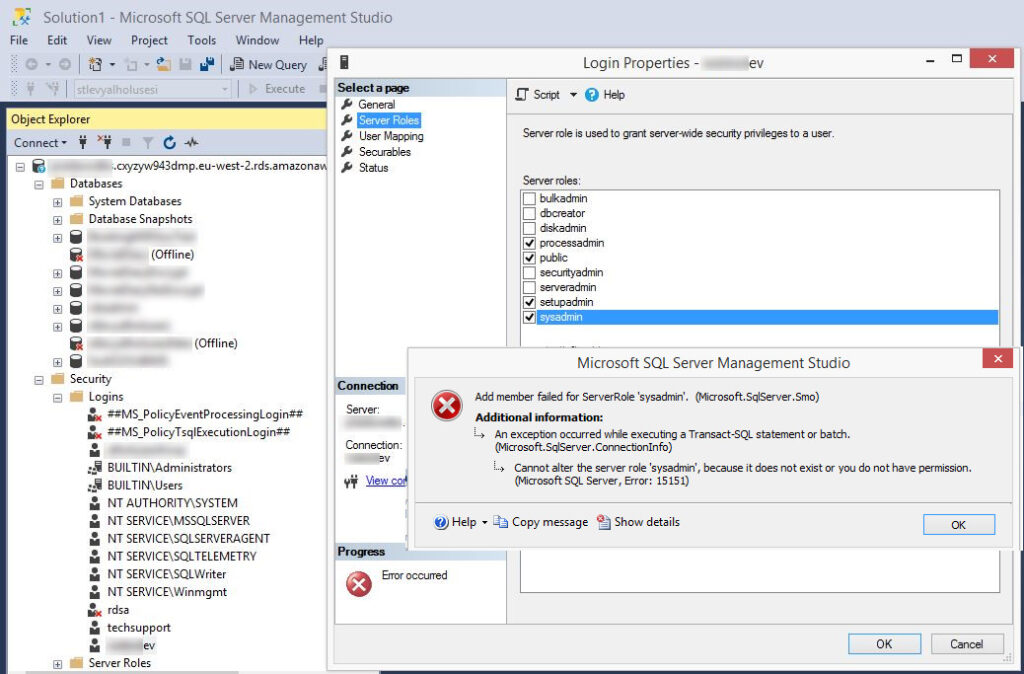The width and height of the screenshot is (1024, 674).
Task: Click the NT SERVICE\SQLTELEMETRY login icon
Action: point(95,556)
